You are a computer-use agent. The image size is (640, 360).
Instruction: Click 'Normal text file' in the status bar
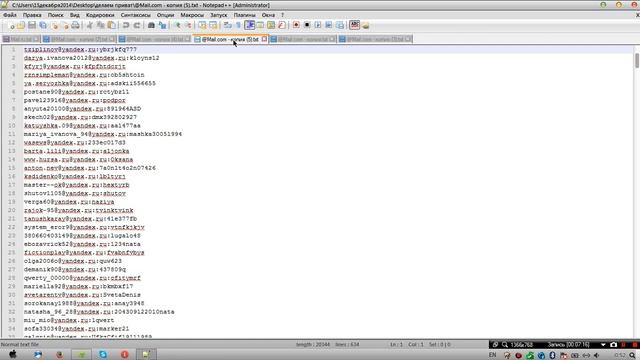(x=20, y=344)
